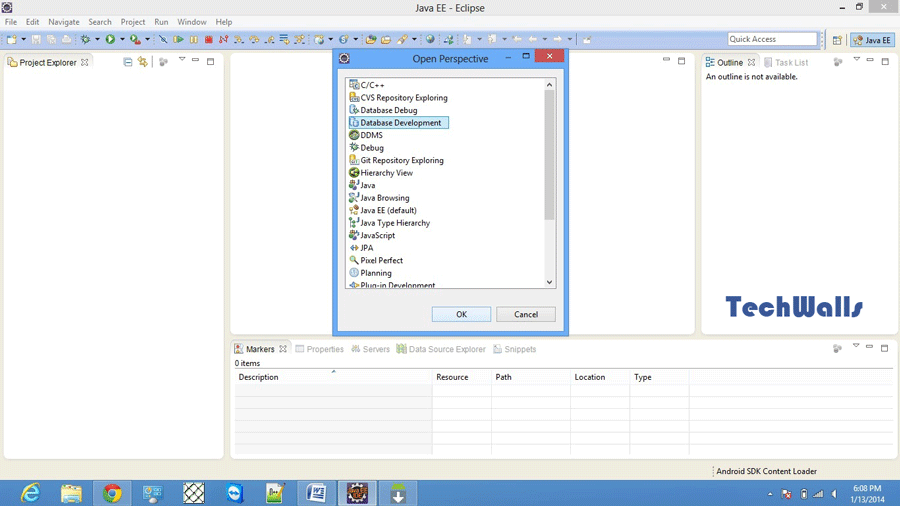This screenshot has height=506, width=900.
Task: Open the Run dropdown arrow
Action: (122, 40)
